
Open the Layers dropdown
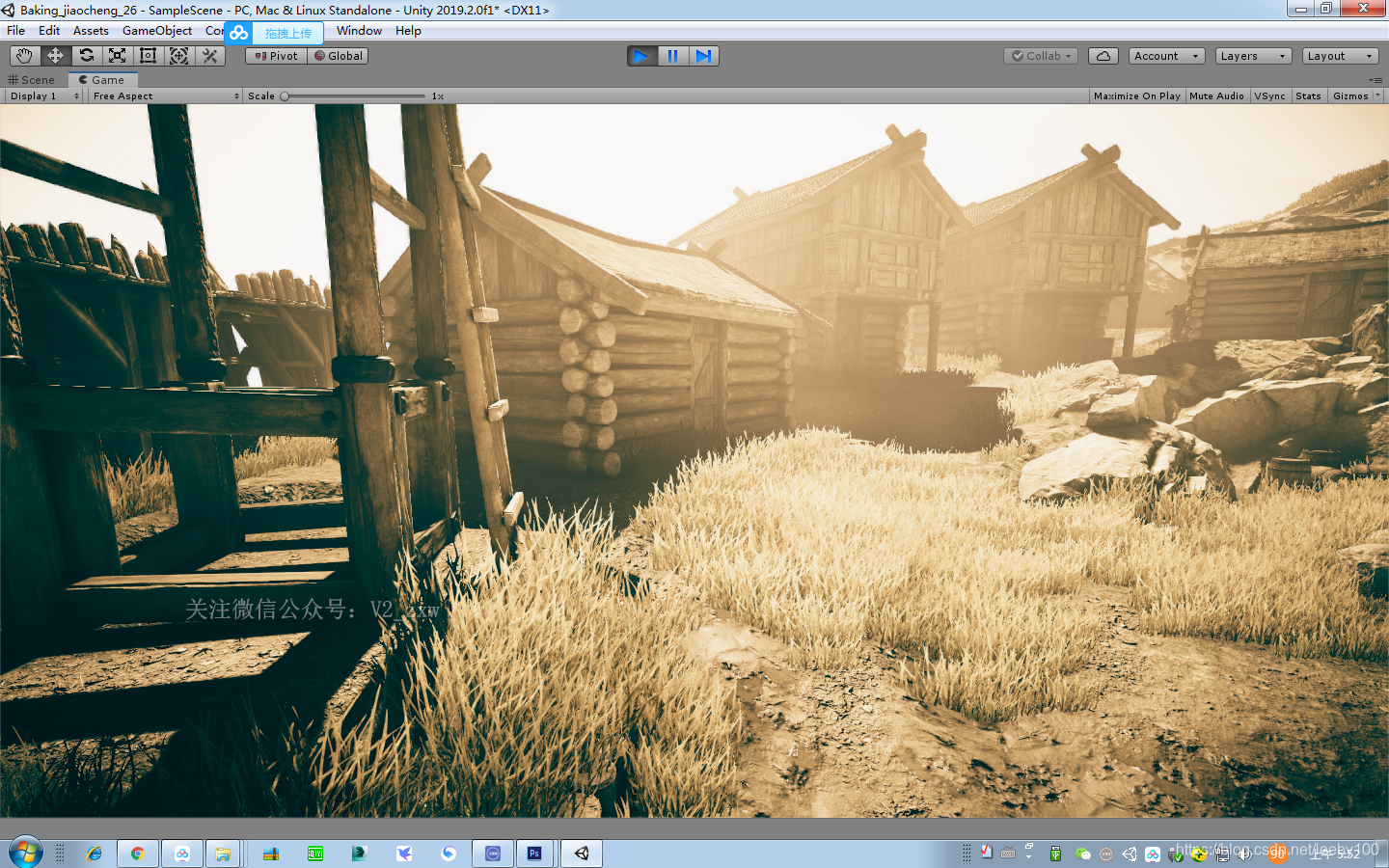1253,56
